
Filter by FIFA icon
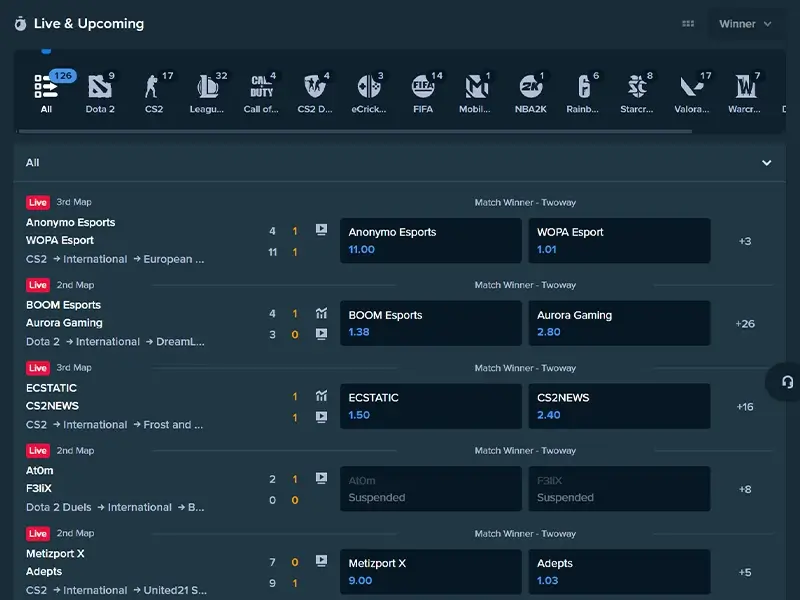point(423,87)
